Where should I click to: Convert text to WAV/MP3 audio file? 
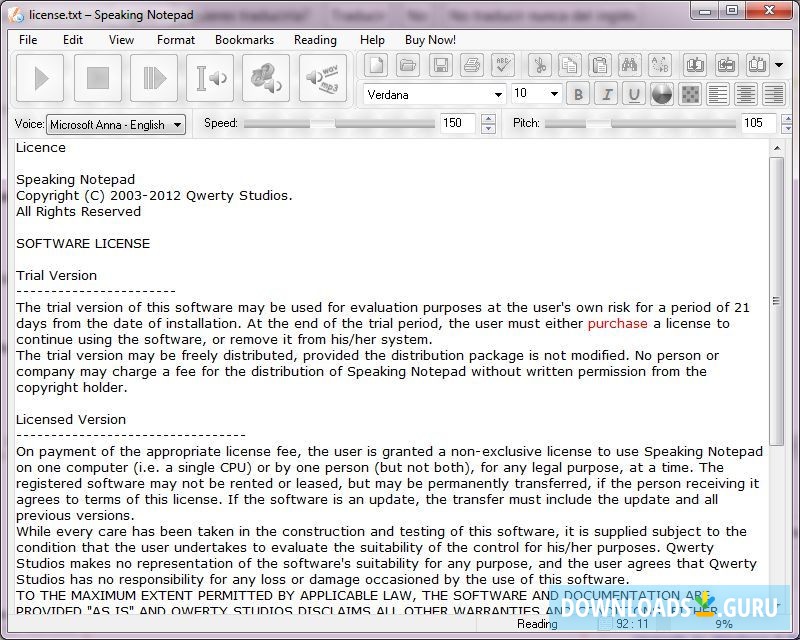click(x=322, y=78)
